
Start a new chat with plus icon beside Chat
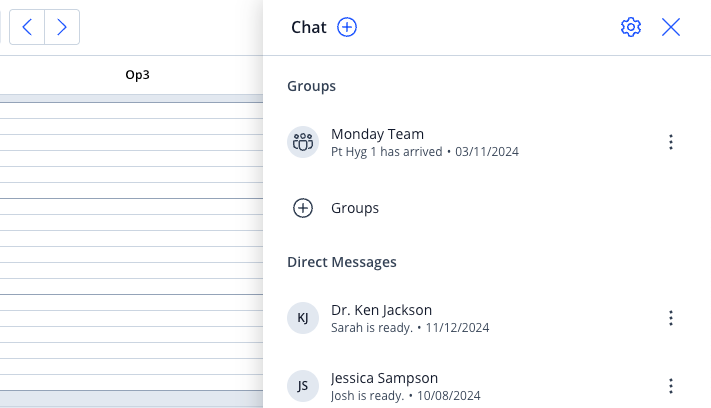(347, 27)
